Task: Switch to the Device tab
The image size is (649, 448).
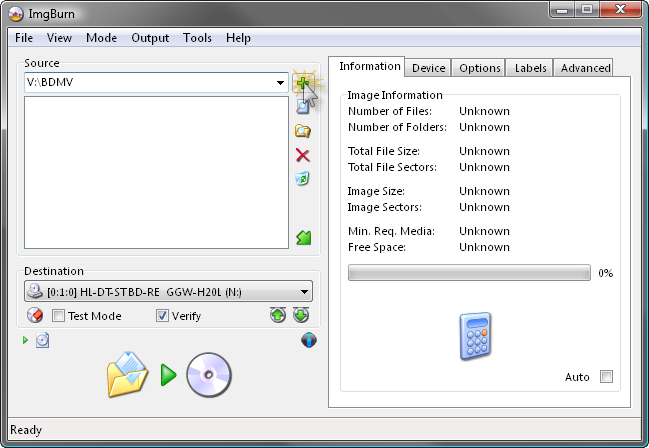Action: (x=429, y=68)
